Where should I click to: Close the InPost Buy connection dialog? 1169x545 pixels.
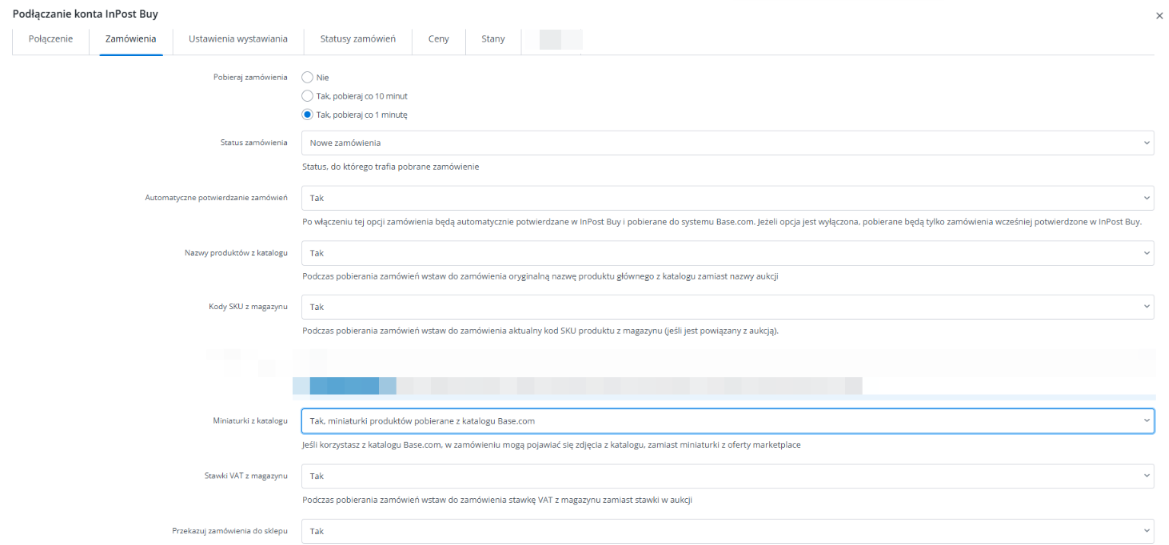click(1158, 16)
